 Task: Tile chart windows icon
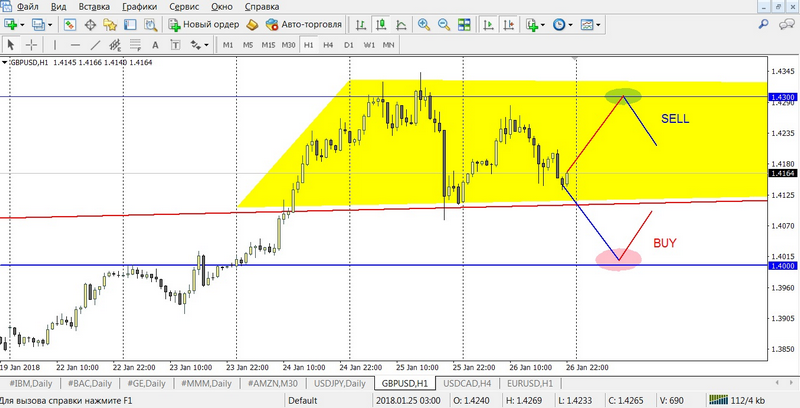pyautogui.click(x=462, y=25)
